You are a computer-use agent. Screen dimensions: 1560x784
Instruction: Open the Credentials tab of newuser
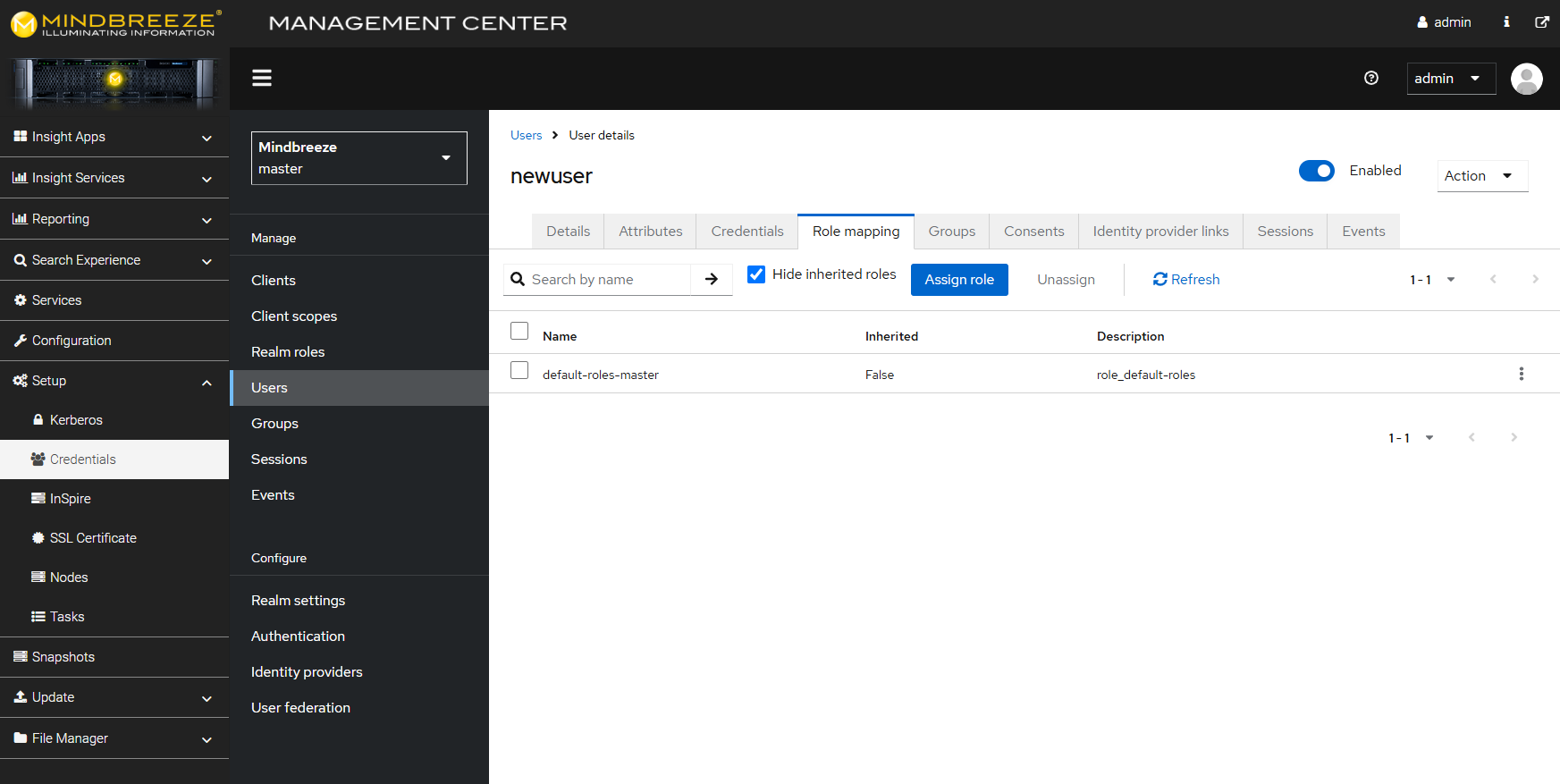pyautogui.click(x=747, y=232)
